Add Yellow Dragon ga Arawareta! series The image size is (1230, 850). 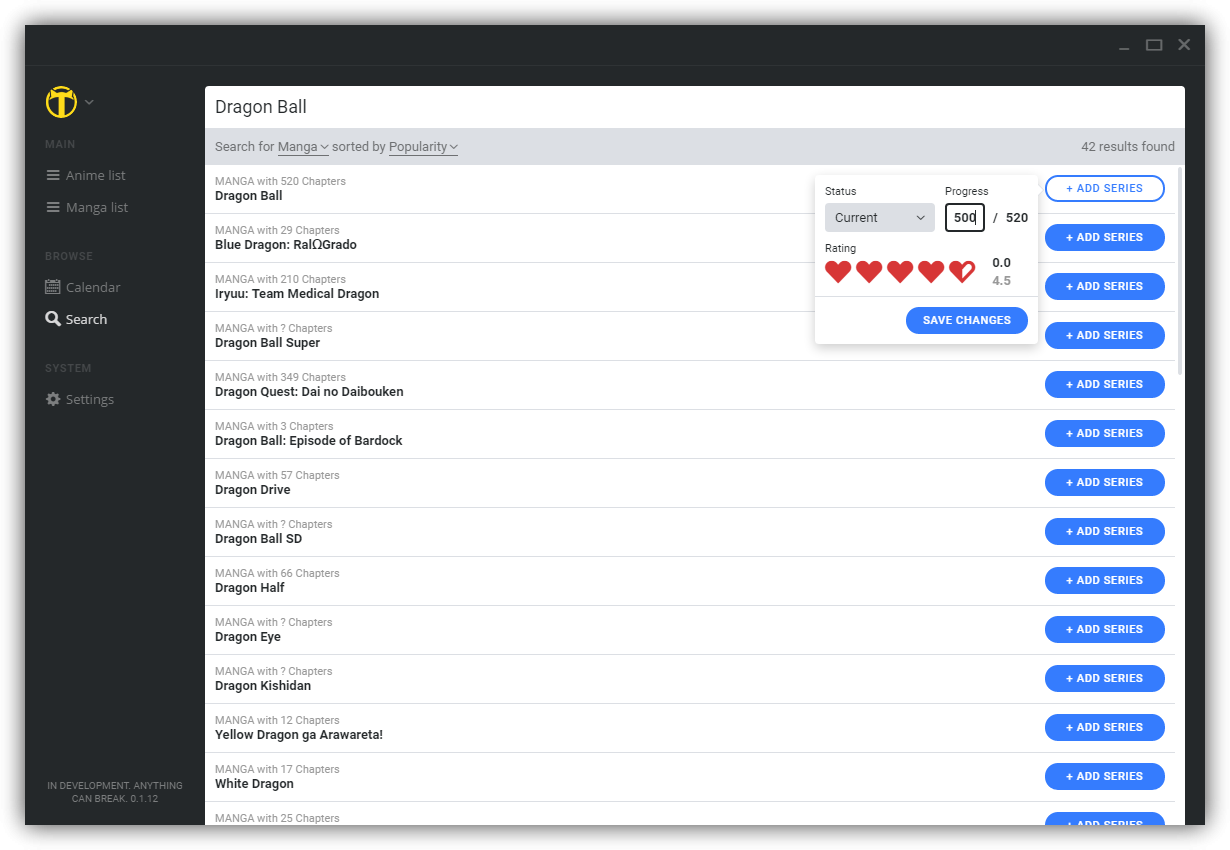(x=1105, y=727)
